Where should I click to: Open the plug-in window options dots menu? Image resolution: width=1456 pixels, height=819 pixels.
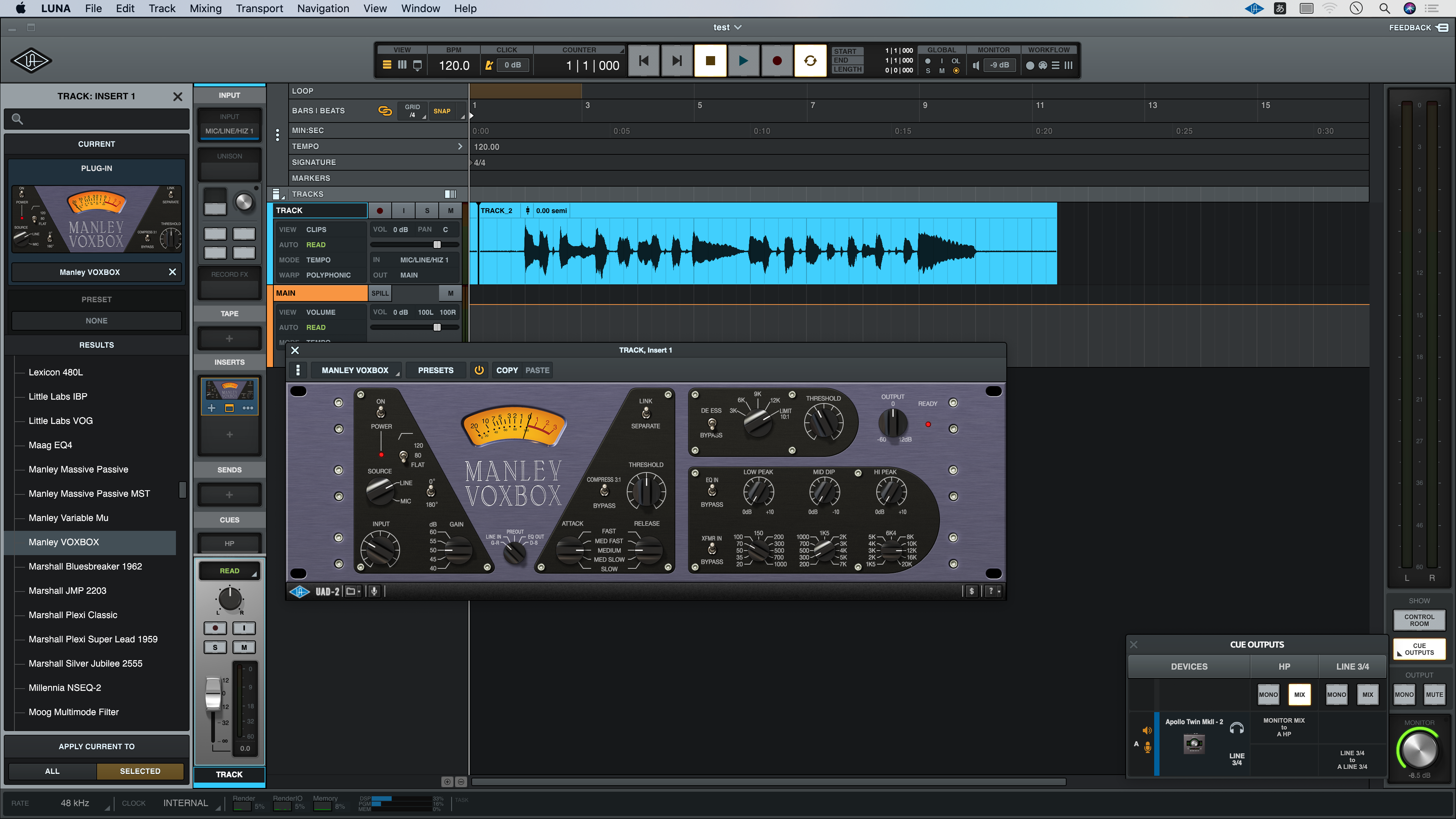[298, 370]
